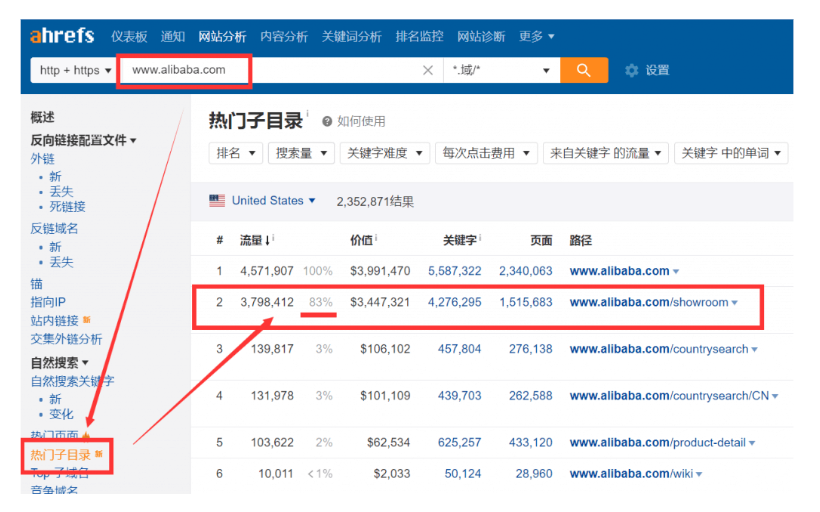Open 站内链接 in the sidebar
The image size is (820, 512).
click(x=54, y=321)
